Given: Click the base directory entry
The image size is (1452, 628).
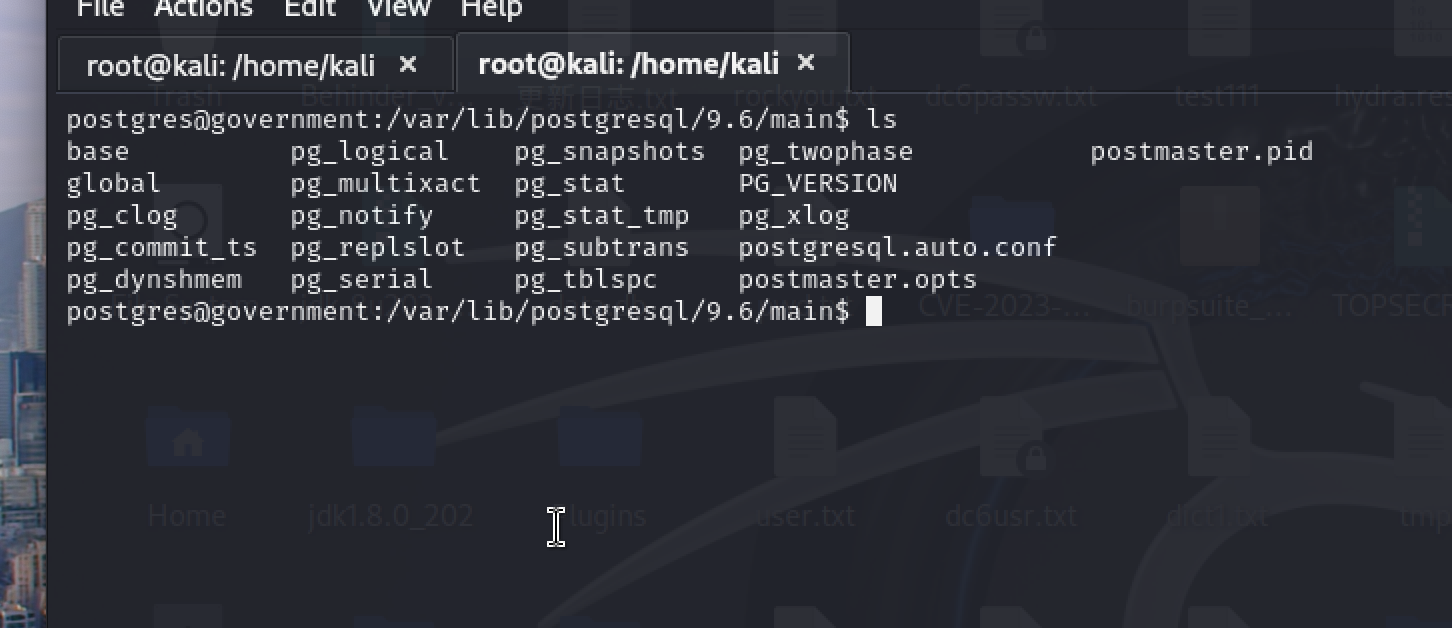Looking at the screenshot, I should tap(98, 152).
